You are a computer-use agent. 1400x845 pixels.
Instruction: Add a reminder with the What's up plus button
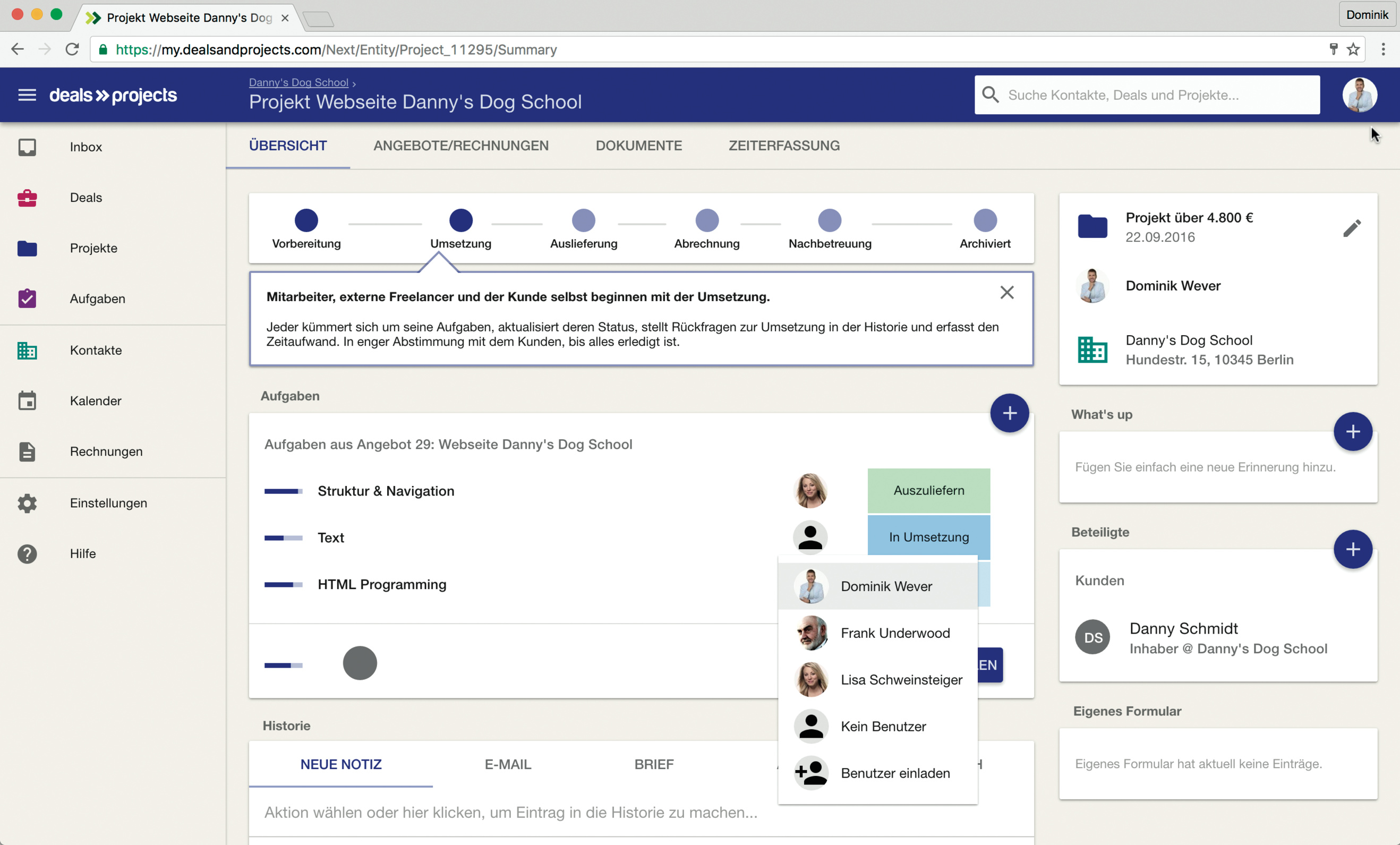[1352, 431]
